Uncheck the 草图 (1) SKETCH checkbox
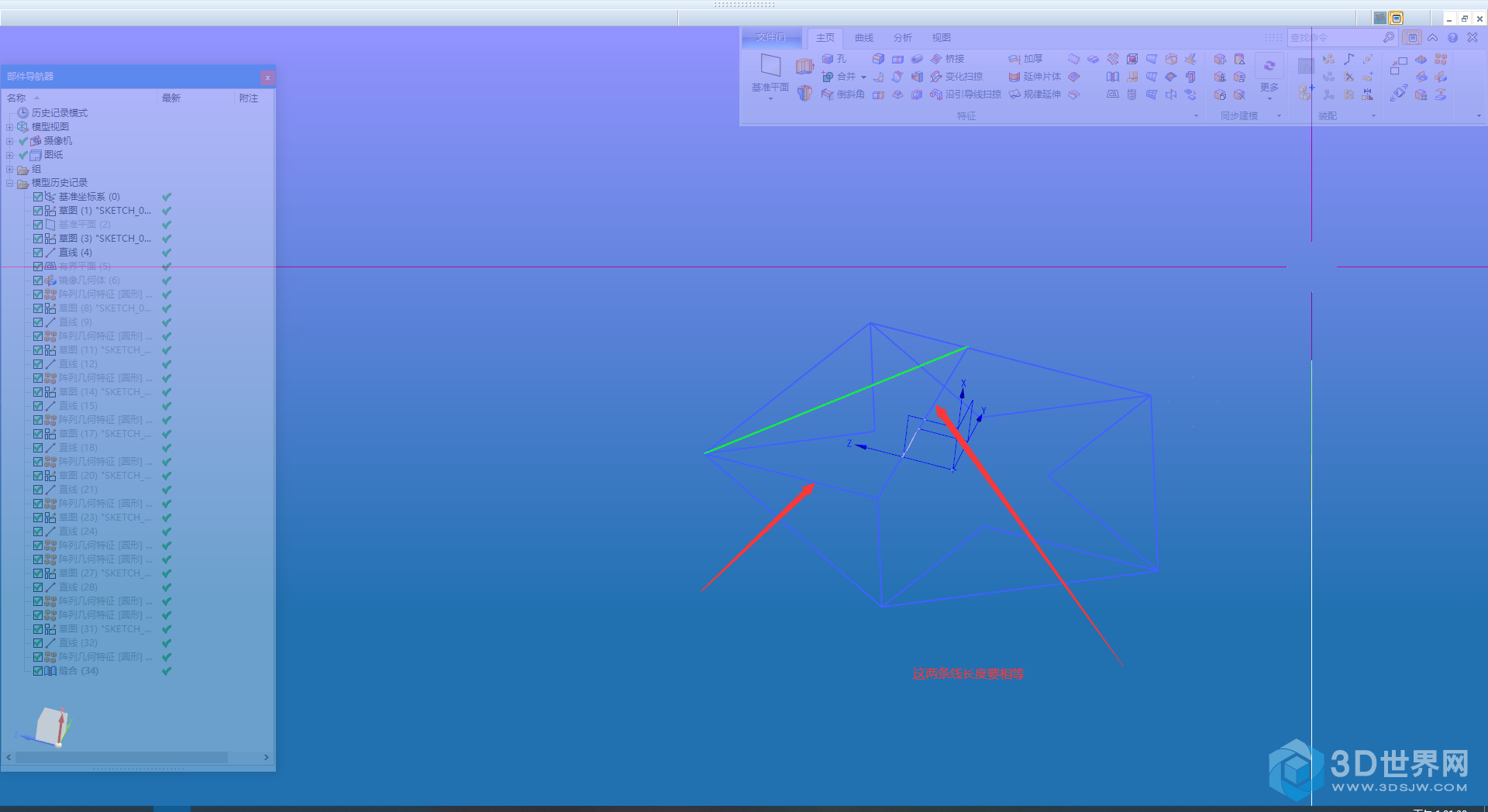The height and width of the screenshot is (812, 1488). click(x=37, y=211)
